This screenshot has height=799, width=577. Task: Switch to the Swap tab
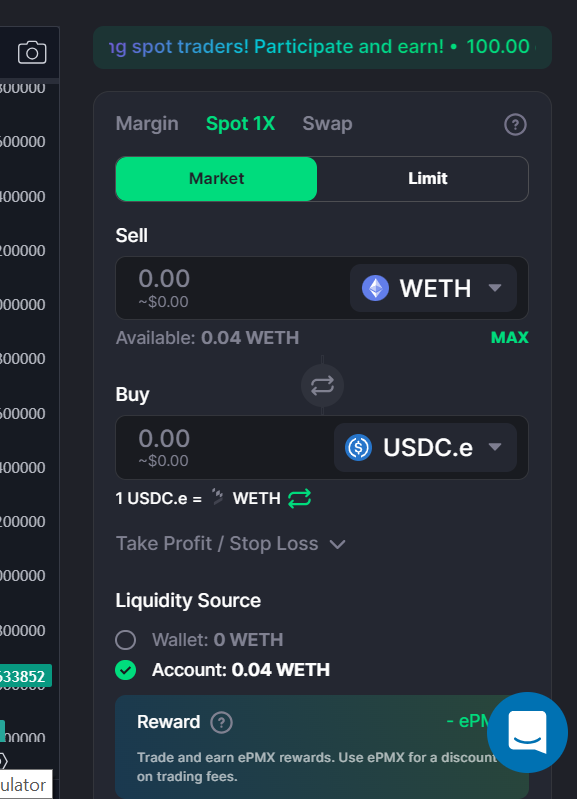[x=327, y=124]
